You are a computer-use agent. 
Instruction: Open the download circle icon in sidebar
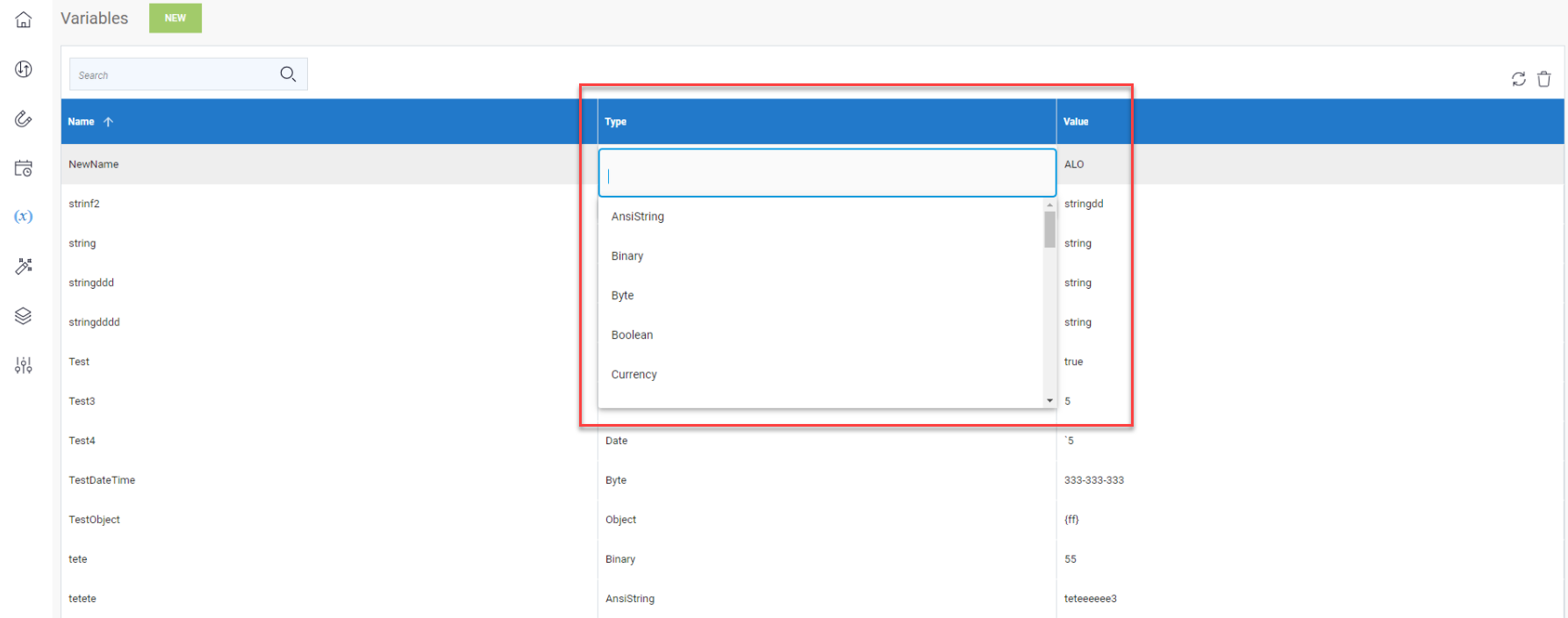tap(24, 69)
